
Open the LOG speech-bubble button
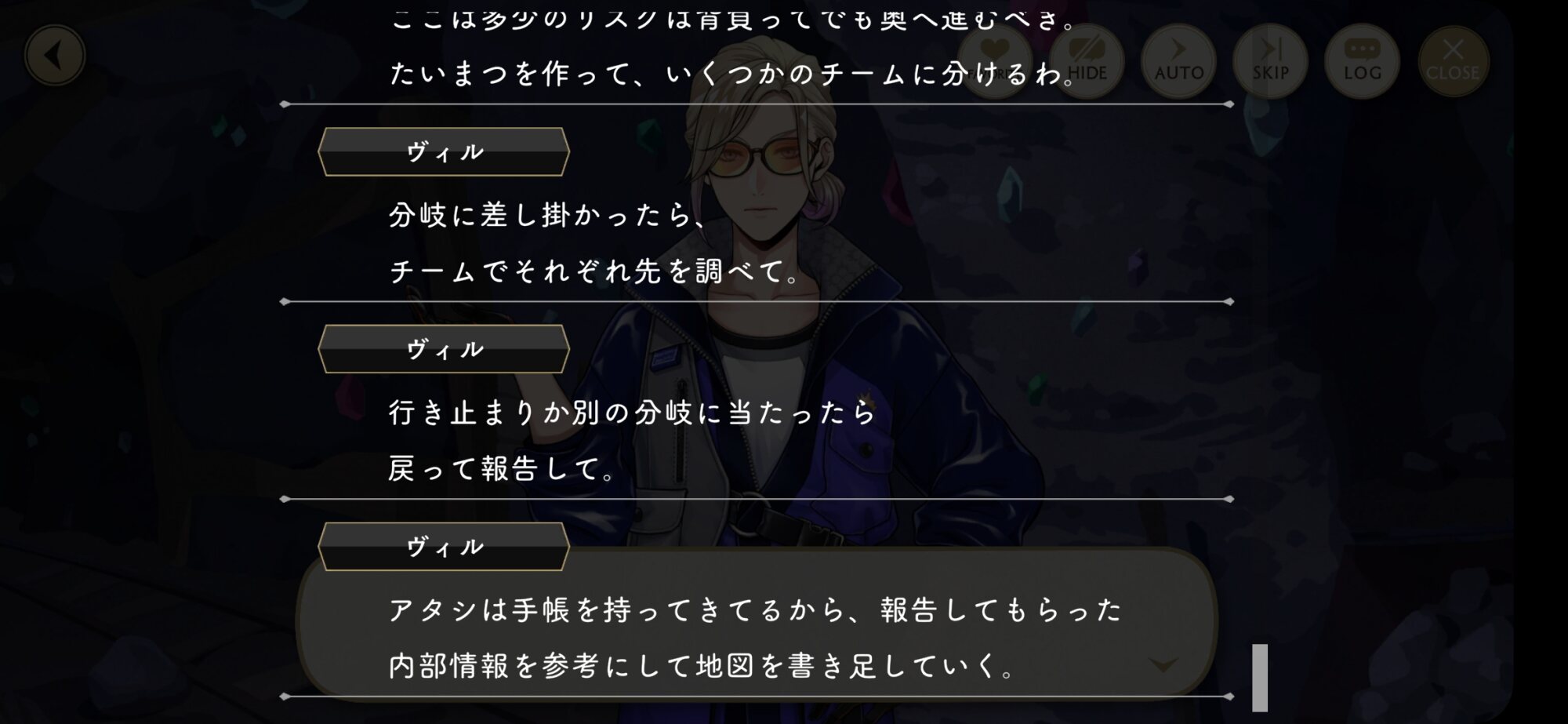point(1362,60)
